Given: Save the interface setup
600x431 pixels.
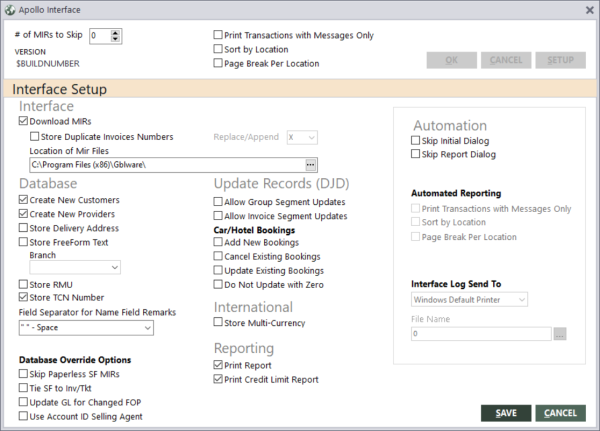Looking at the screenshot, I should coord(506,413).
